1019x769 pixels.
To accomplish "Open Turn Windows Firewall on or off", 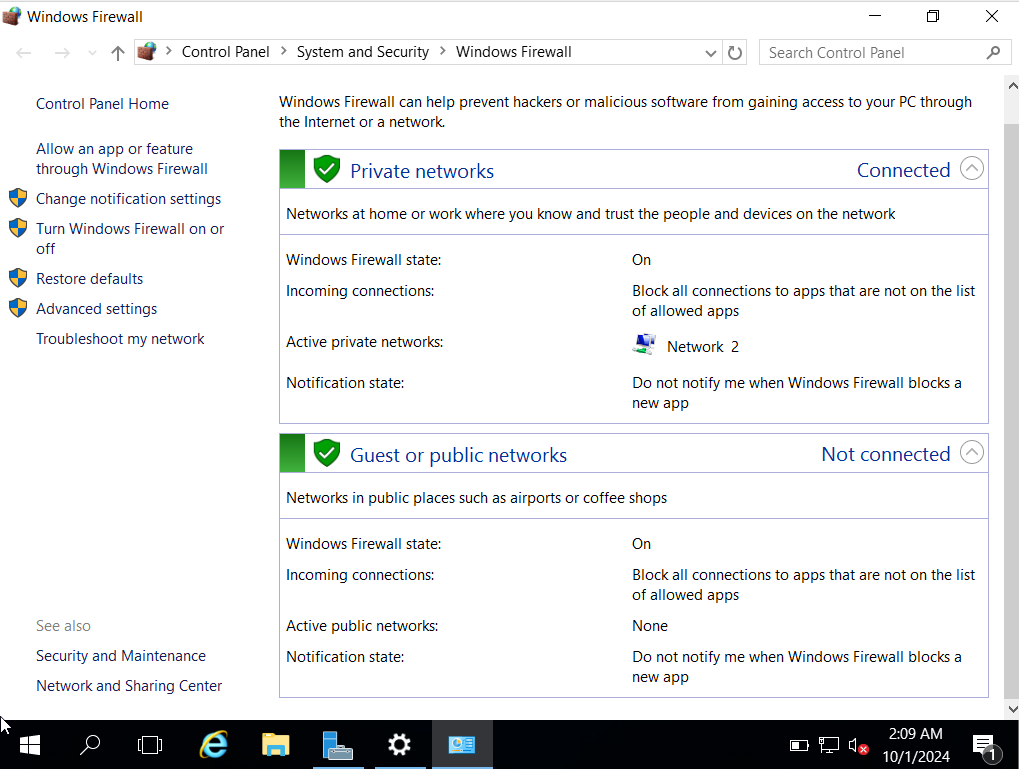I will tap(130, 239).
